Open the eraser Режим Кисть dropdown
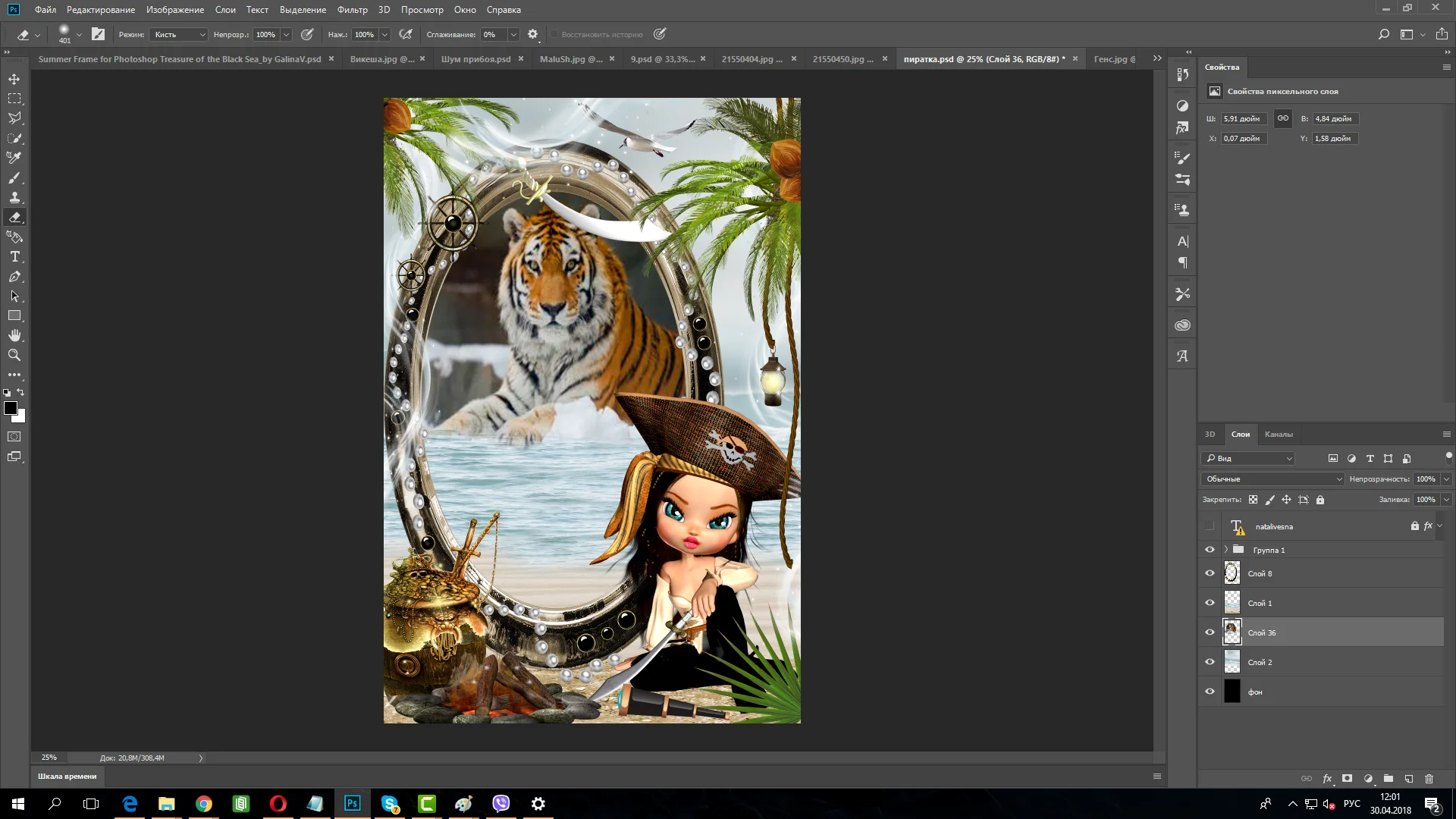1456x819 pixels. click(178, 35)
